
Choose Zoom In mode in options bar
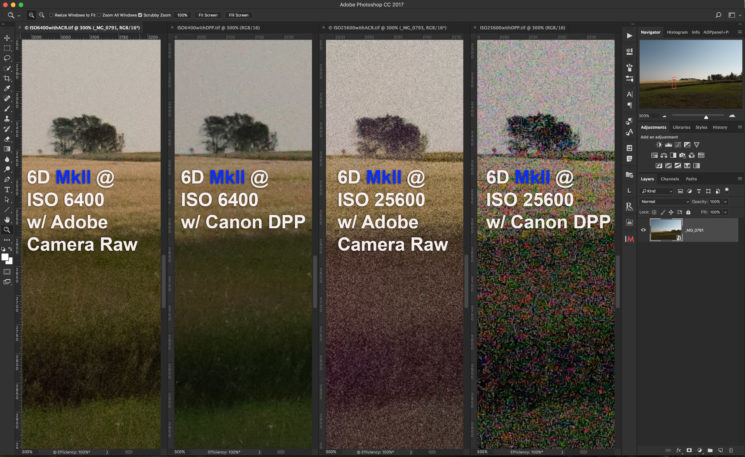31,15
